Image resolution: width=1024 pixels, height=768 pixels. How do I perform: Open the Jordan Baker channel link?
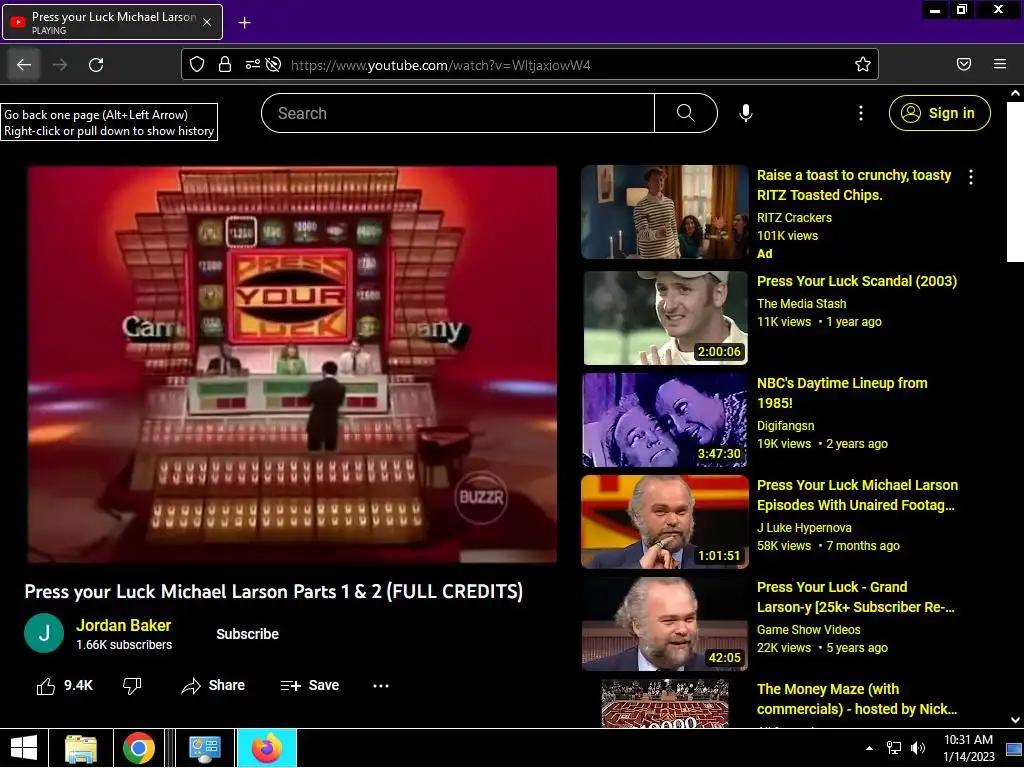tap(123, 625)
